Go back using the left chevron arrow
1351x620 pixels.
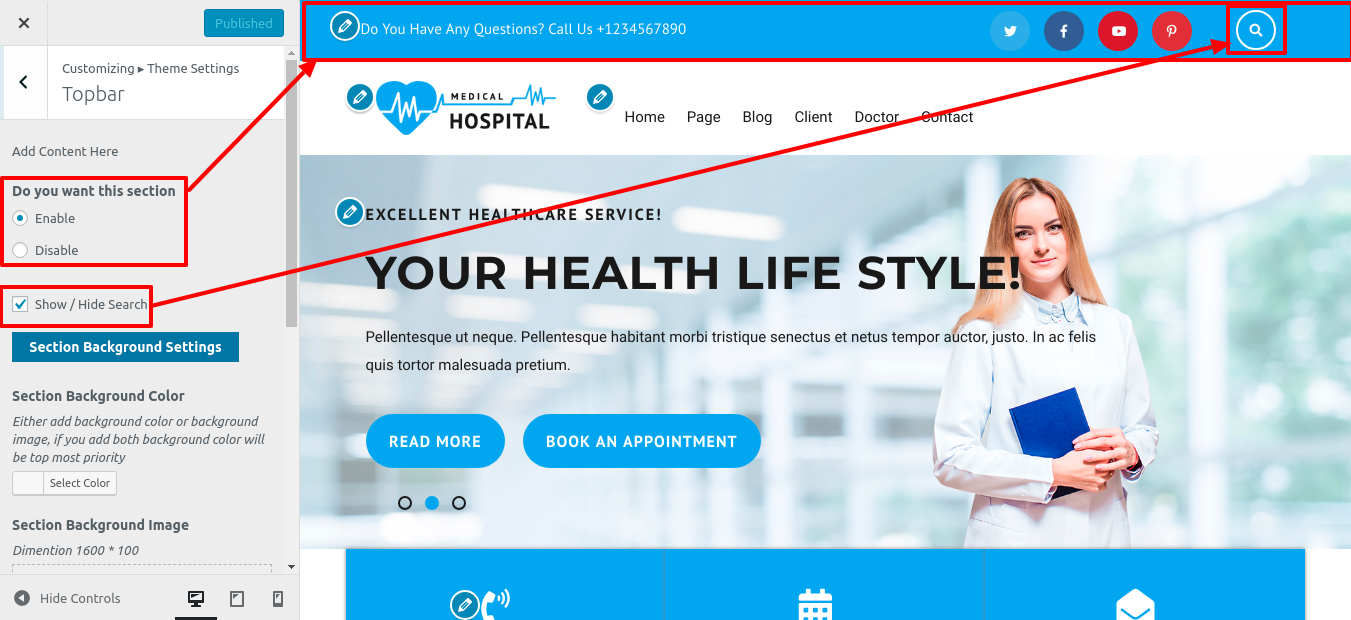click(x=23, y=82)
